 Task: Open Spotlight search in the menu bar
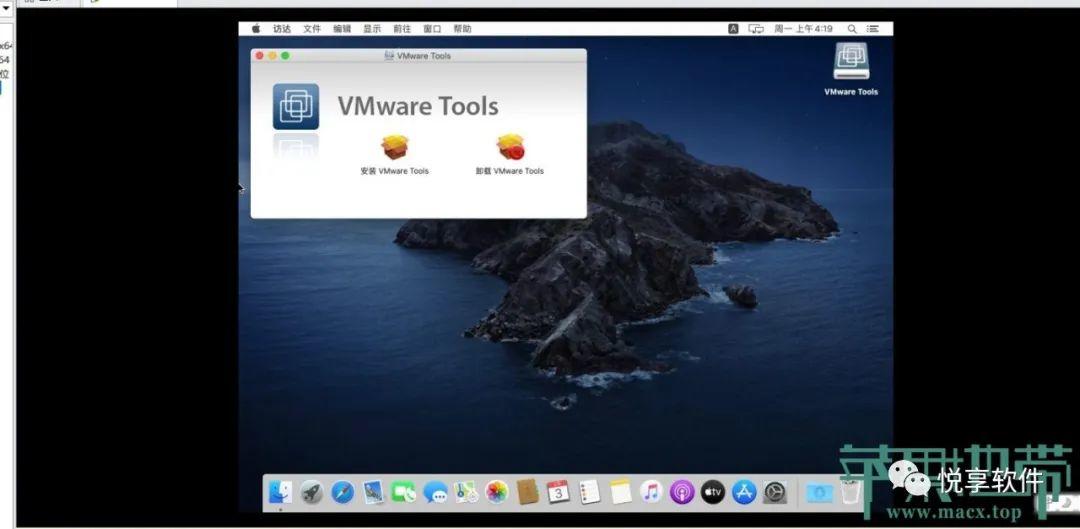[x=852, y=29]
